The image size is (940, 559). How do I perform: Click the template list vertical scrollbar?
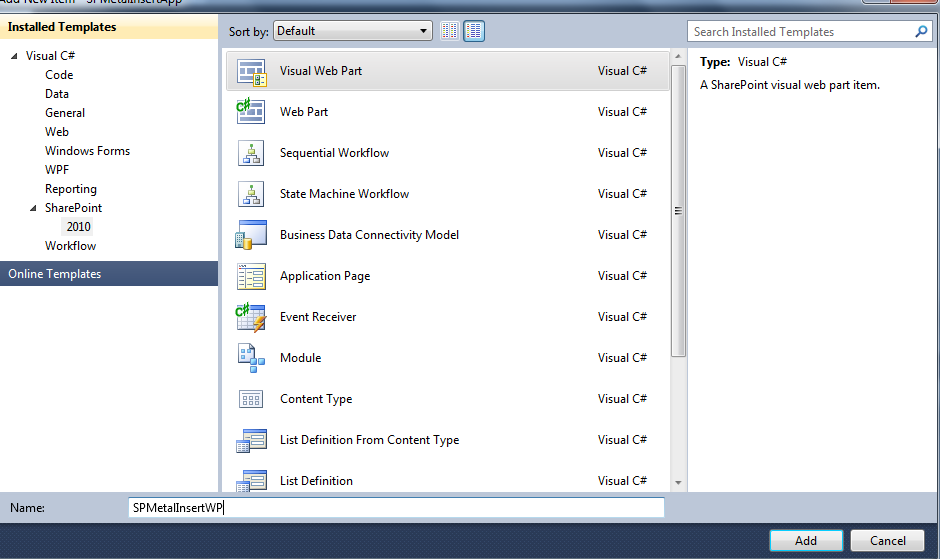click(678, 210)
